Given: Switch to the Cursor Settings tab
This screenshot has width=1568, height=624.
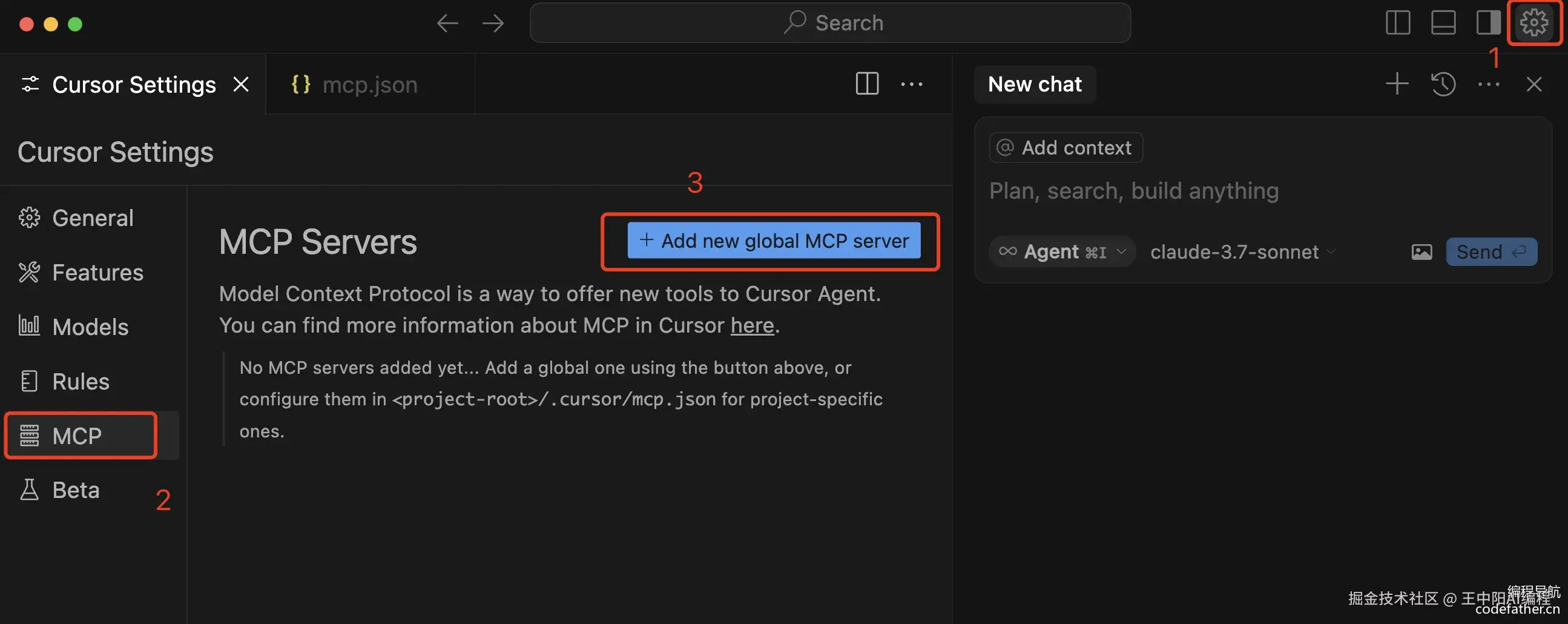Looking at the screenshot, I should [x=133, y=84].
